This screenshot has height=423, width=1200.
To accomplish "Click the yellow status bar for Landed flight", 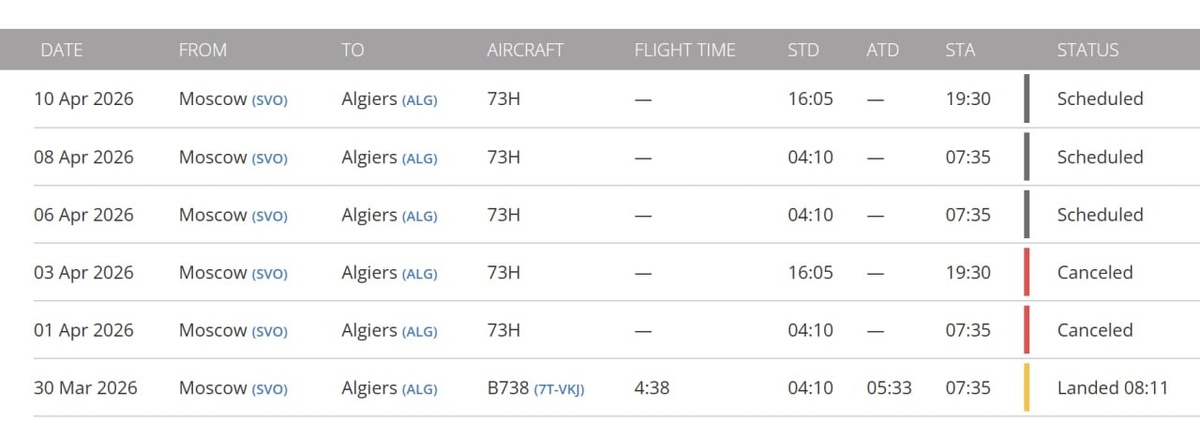I will pyautogui.click(x=1026, y=387).
